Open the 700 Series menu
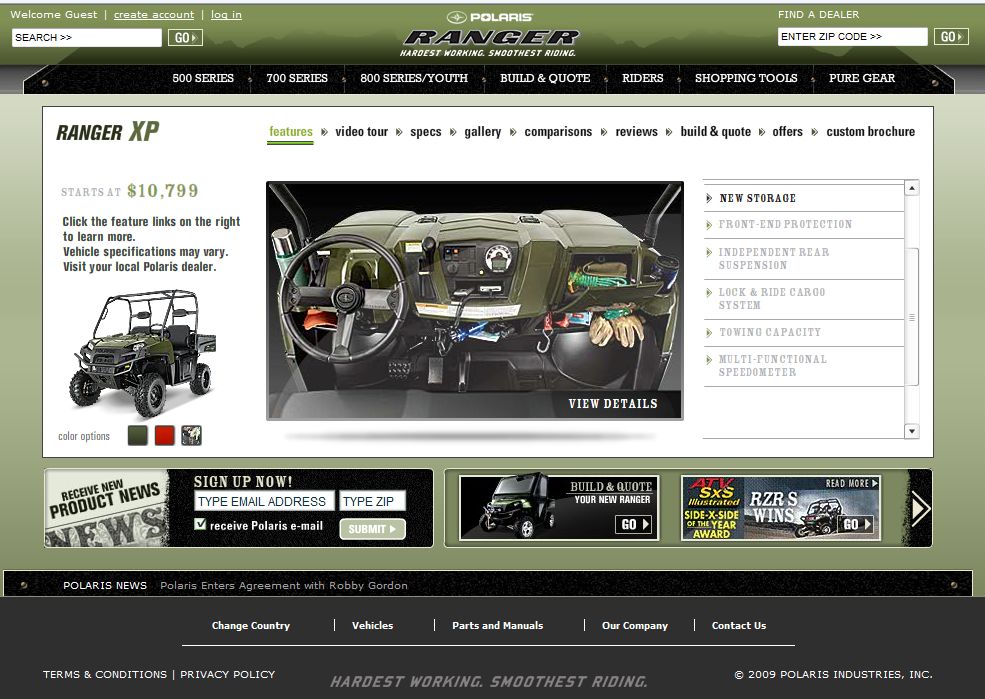The height and width of the screenshot is (699, 985). tap(297, 79)
